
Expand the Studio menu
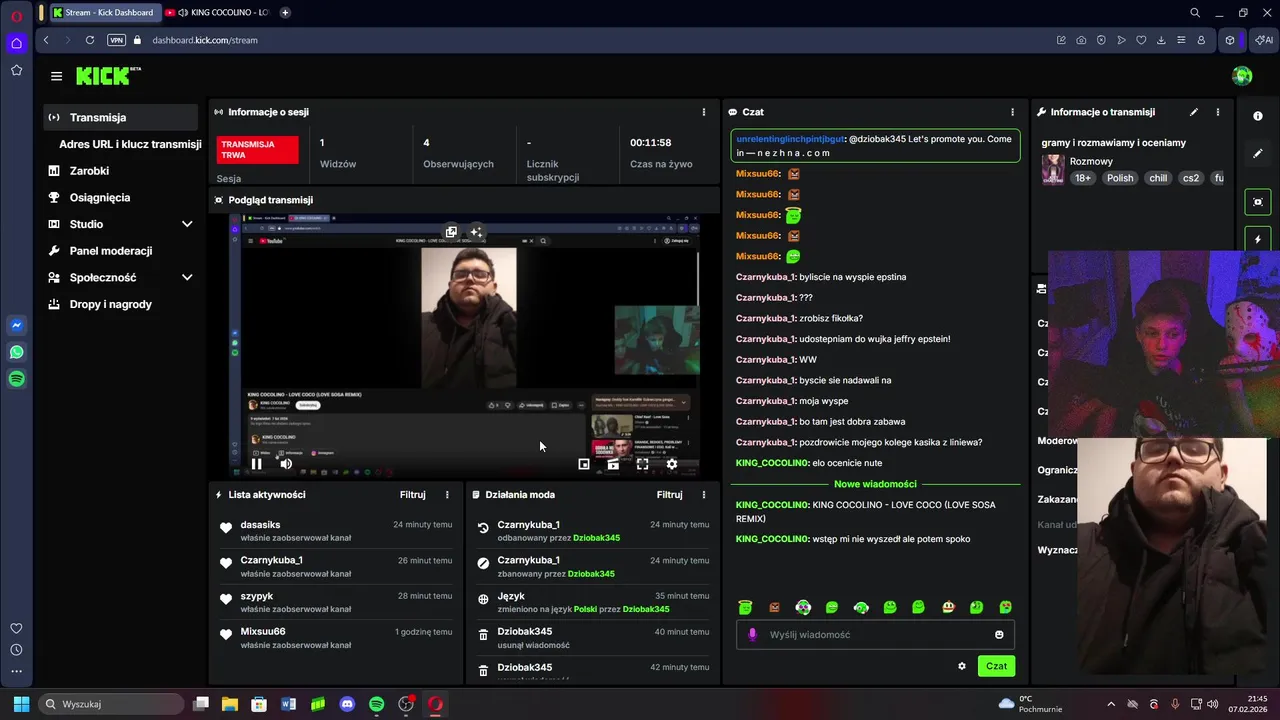coord(187,224)
